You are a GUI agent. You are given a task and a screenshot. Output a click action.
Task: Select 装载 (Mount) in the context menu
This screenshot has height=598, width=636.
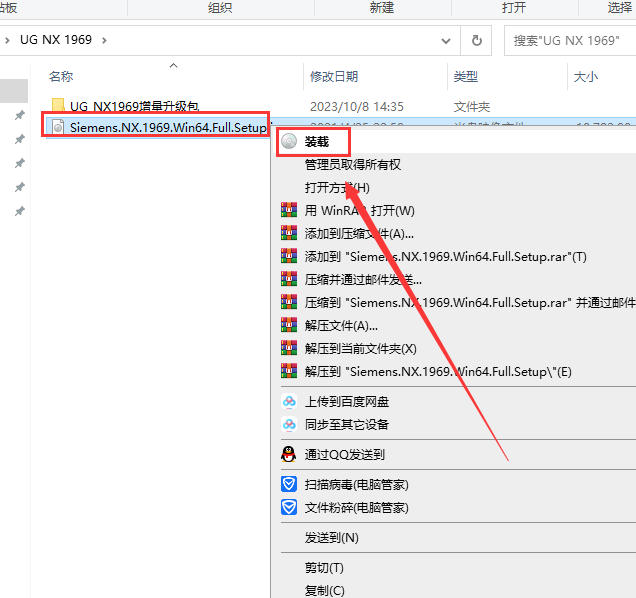point(316,142)
